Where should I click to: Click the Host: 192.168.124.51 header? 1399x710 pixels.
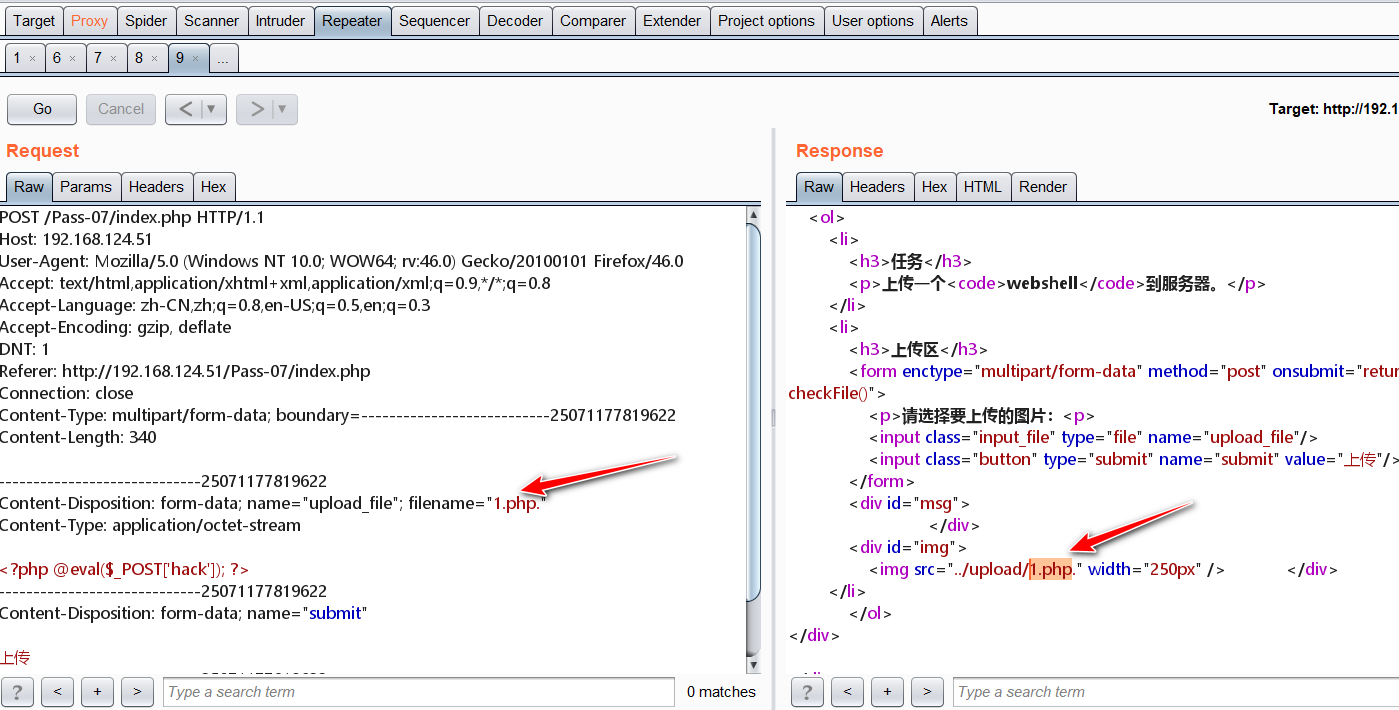coord(76,239)
